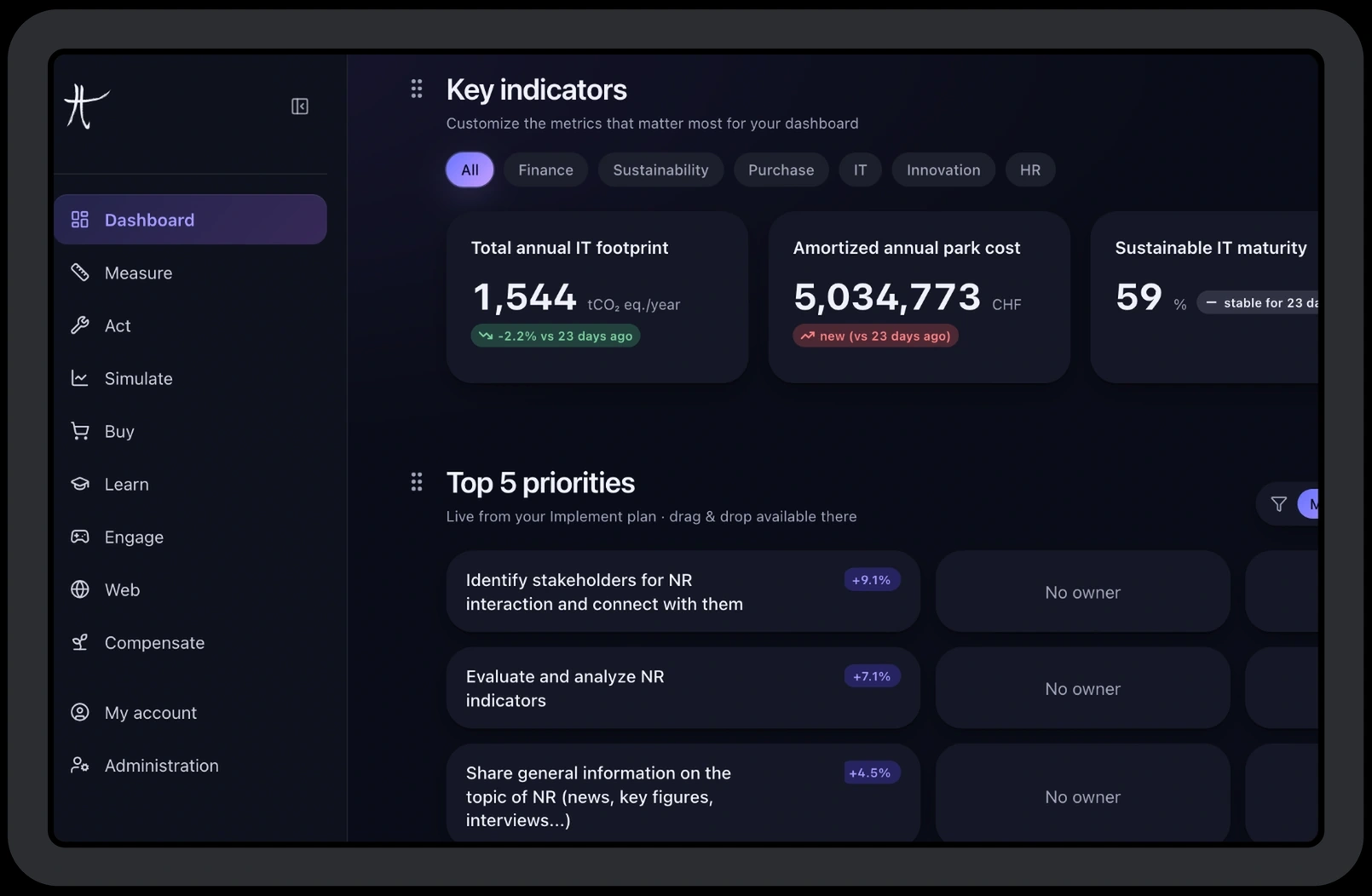The height and width of the screenshot is (896, 1372).
Task: Filter indicators by Sustainability
Action: coord(660,169)
